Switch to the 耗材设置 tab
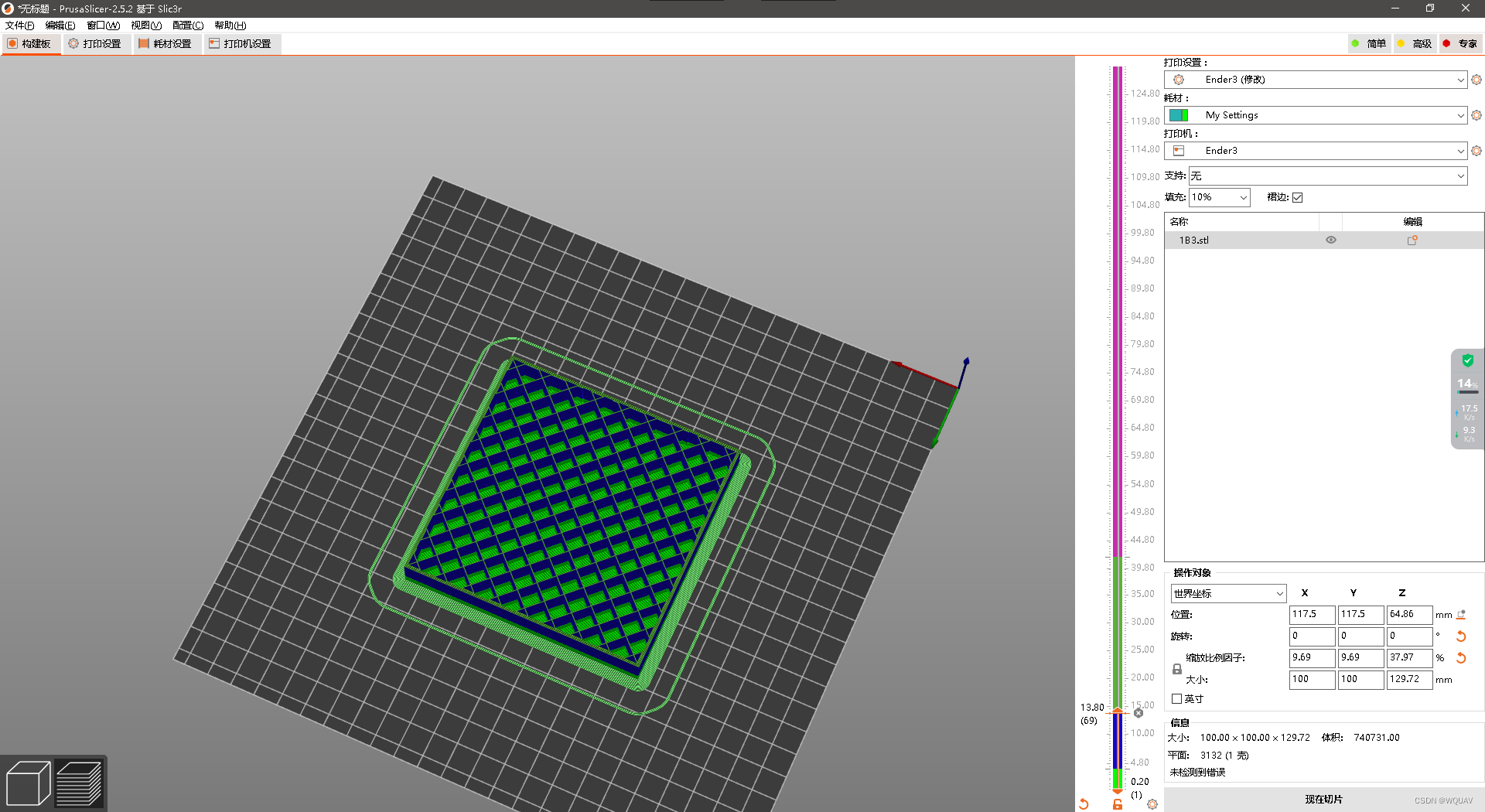Viewport: 1485px width, 812px height. (166, 44)
